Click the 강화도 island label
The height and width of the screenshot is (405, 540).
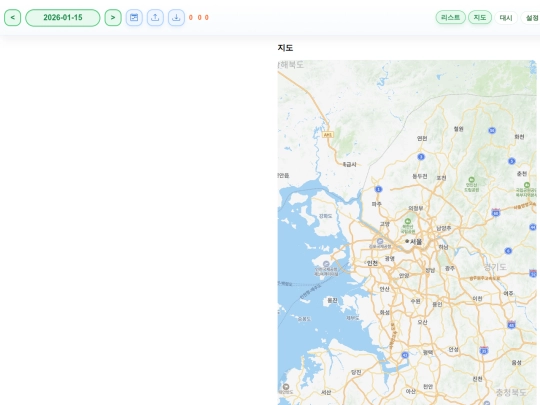click(x=325, y=216)
